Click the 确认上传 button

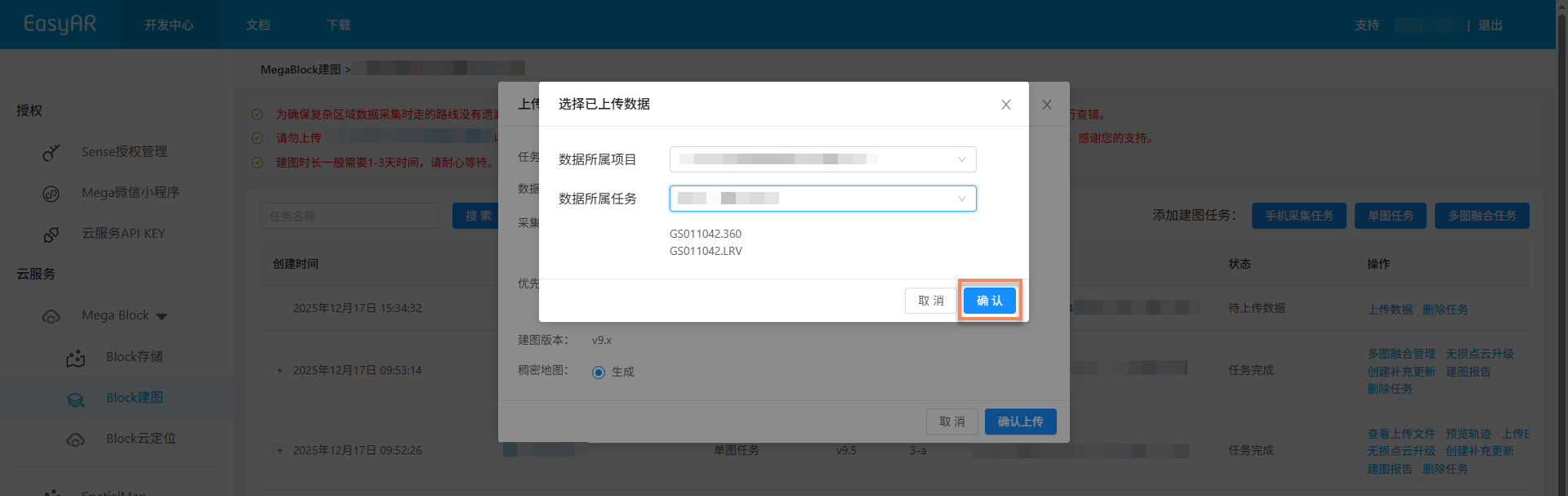point(1021,422)
